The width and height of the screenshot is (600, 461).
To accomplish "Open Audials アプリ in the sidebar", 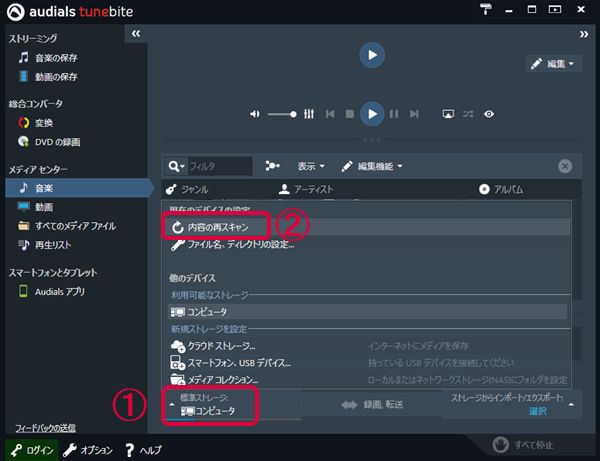I will (x=52, y=292).
